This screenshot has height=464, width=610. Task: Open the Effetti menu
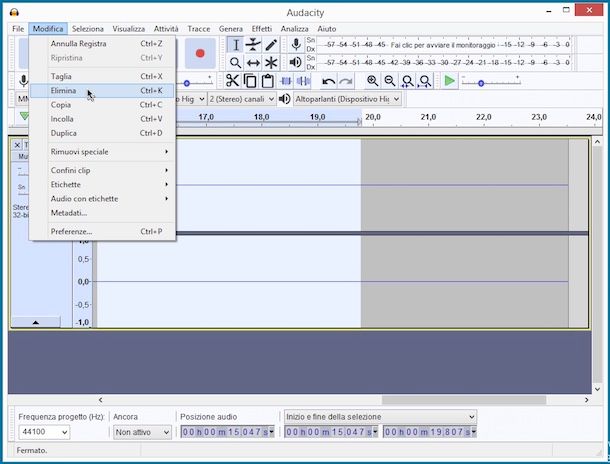pos(261,29)
